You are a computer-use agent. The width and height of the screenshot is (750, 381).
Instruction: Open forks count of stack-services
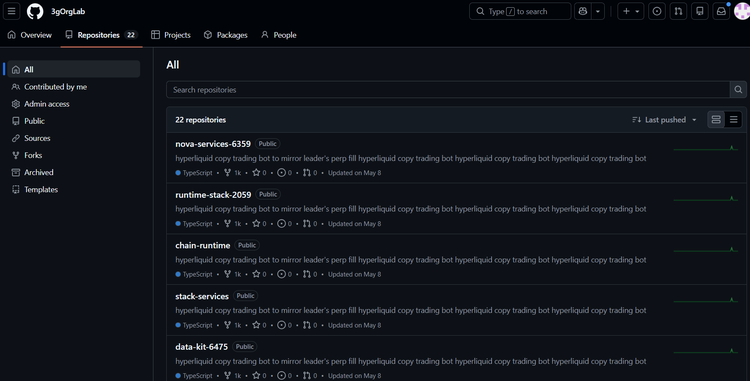[x=232, y=325]
